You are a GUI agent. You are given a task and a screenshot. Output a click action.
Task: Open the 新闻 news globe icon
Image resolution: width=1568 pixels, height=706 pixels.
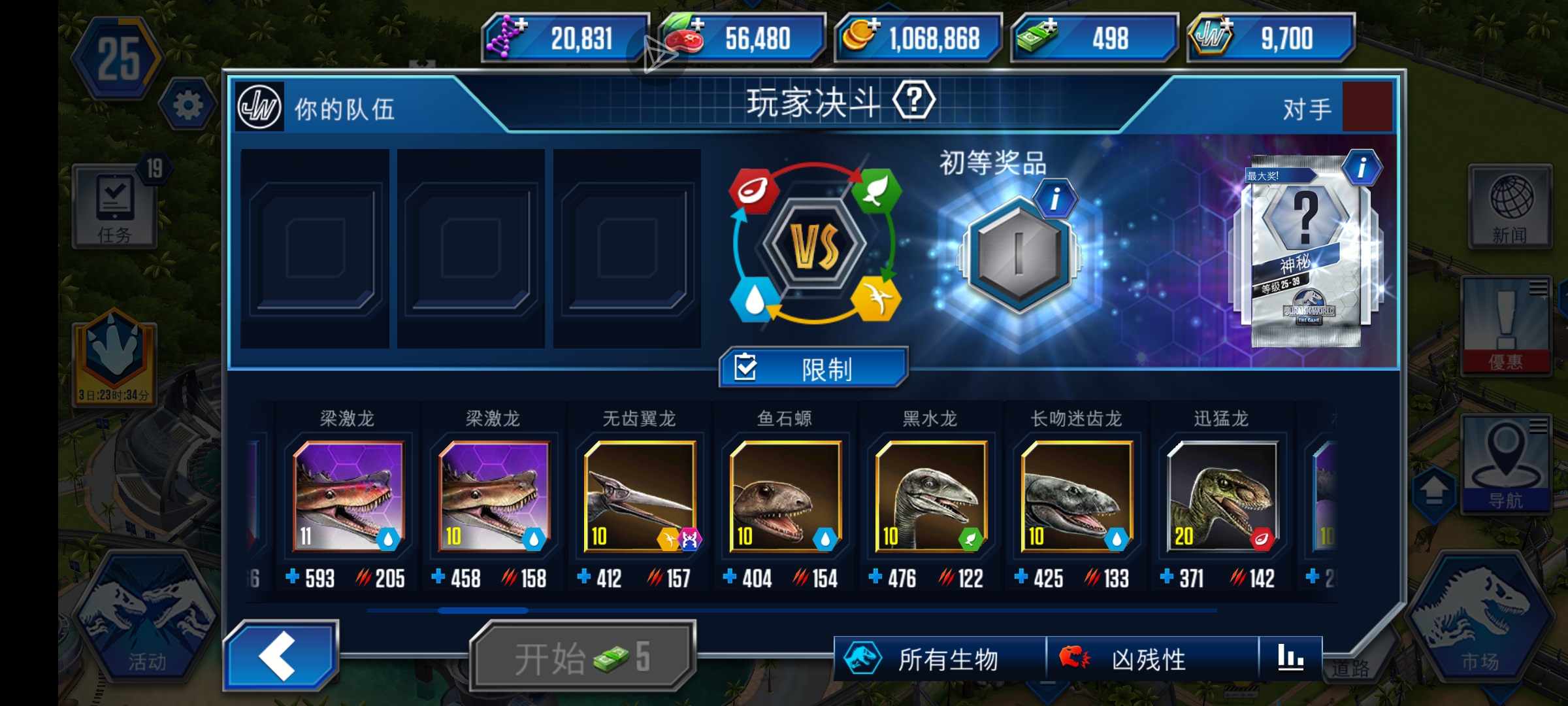click(1510, 207)
